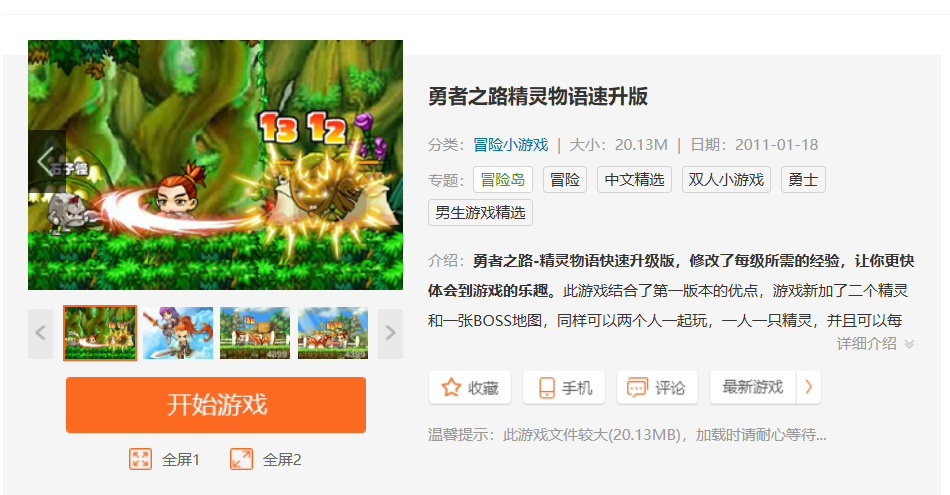Screen dimensions: 950x495
Task: Open comments via 评论 speech-bubble icon
Action: pos(637,387)
